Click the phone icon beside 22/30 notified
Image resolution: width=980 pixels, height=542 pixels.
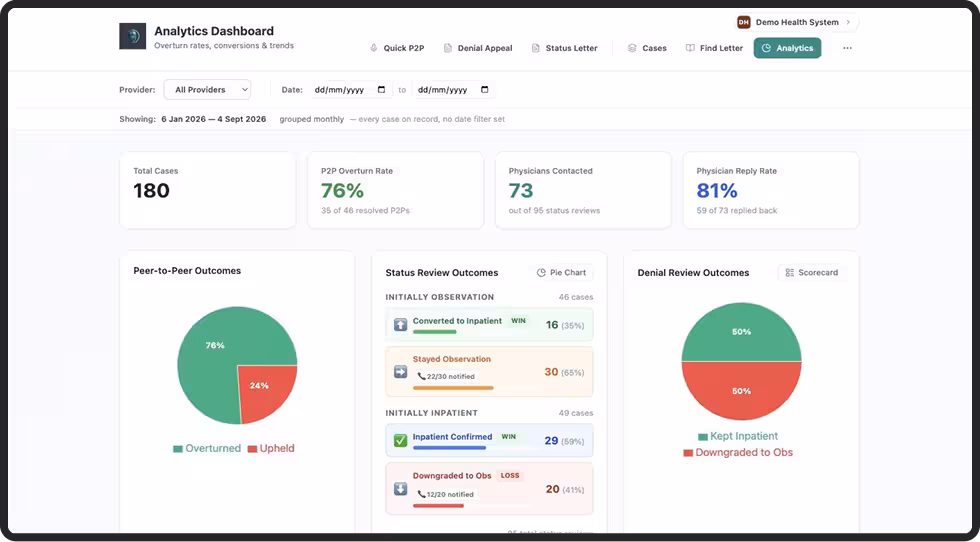click(422, 376)
